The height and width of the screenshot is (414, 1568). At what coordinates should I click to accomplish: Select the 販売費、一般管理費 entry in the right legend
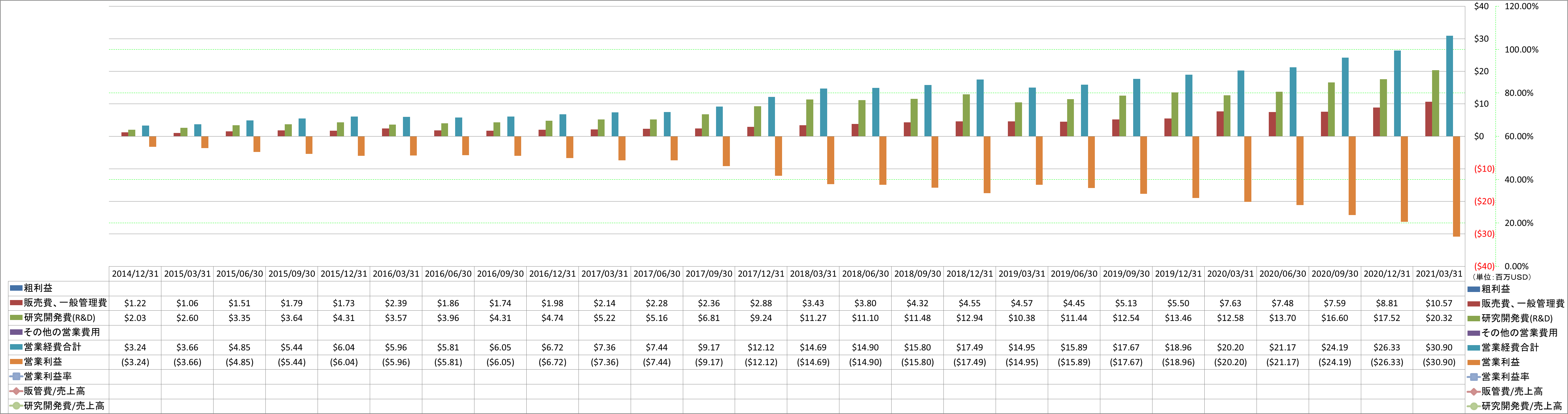[1516, 303]
